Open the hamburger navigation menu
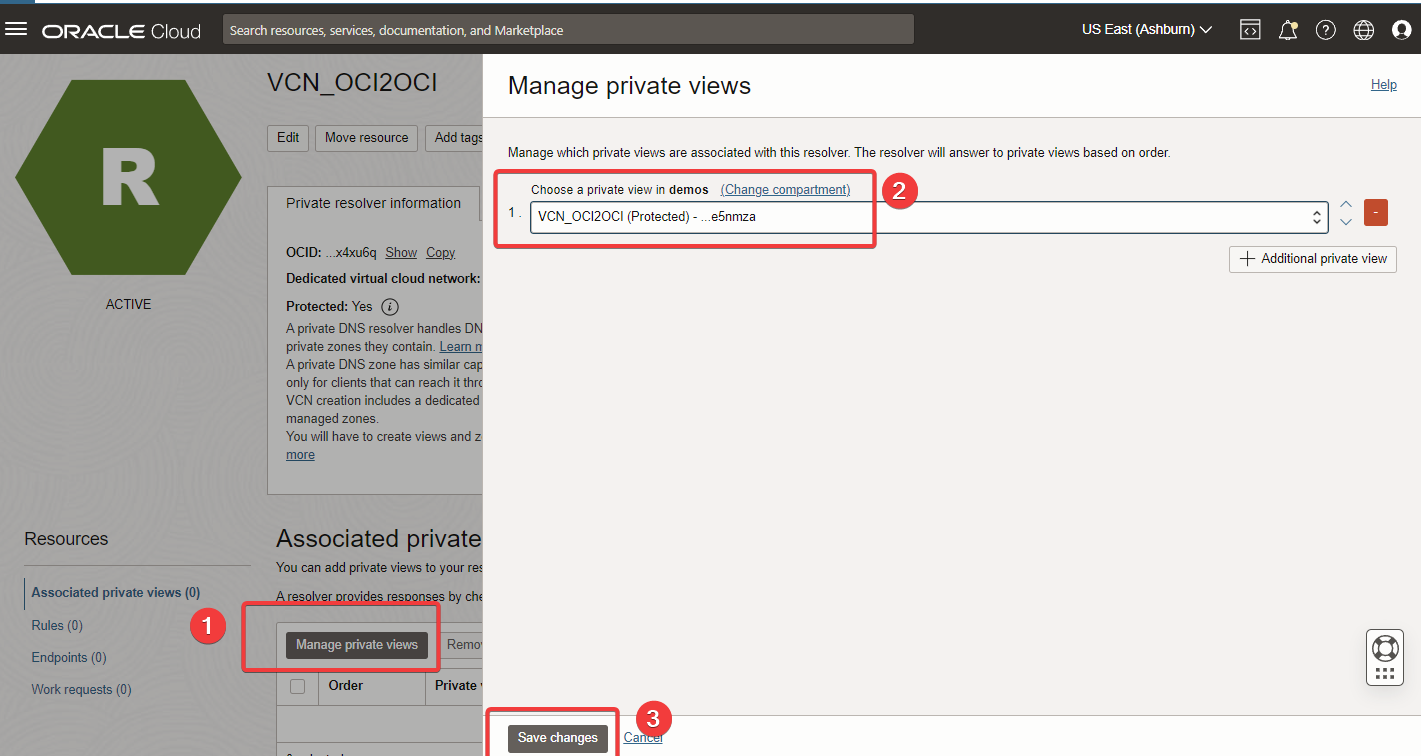The width and height of the screenshot is (1421, 756). (16, 29)
